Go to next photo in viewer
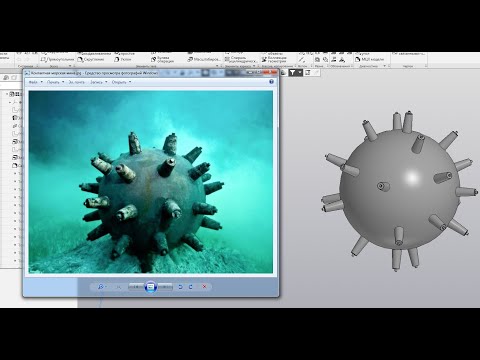 (x=165, y=287)
